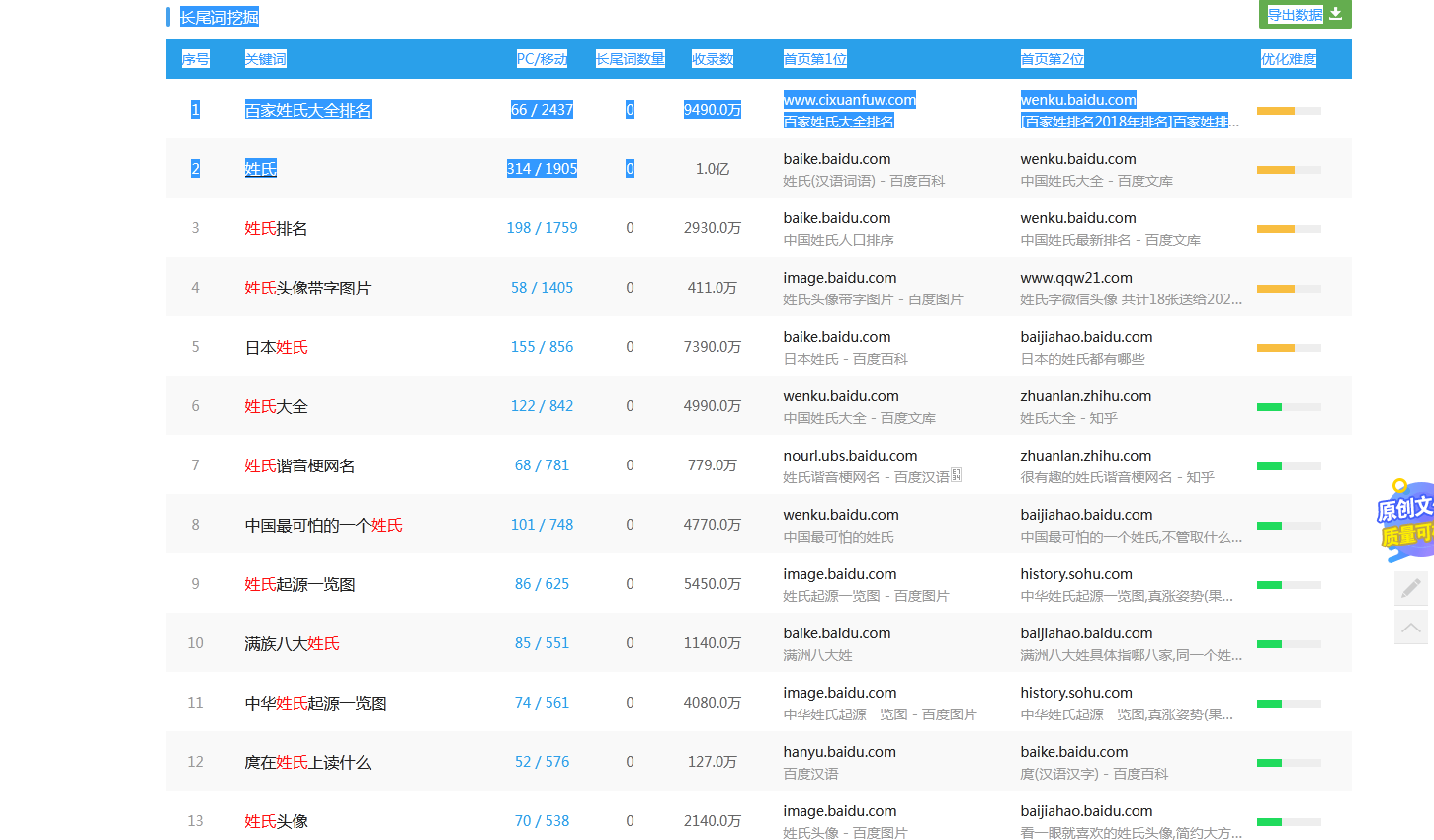Click the green difficulty bar for 姓氏大全
The height and width of the screenshot is (840, 1434).
[1289, 407]
